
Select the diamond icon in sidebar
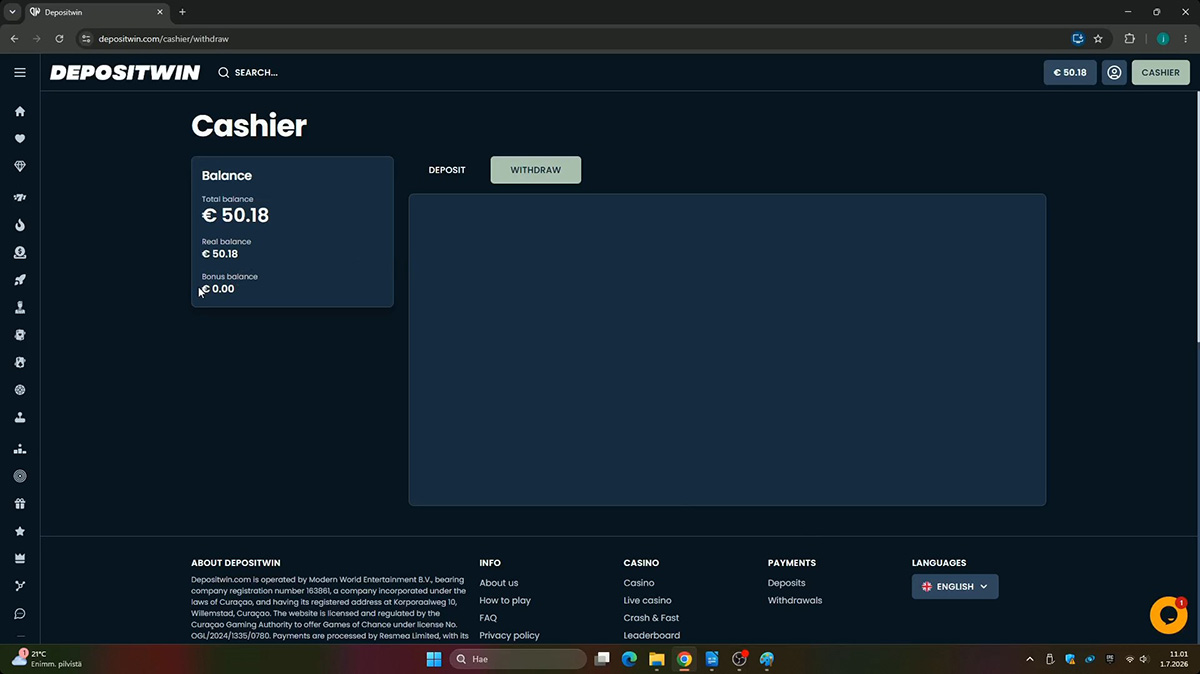coord(20,166)
